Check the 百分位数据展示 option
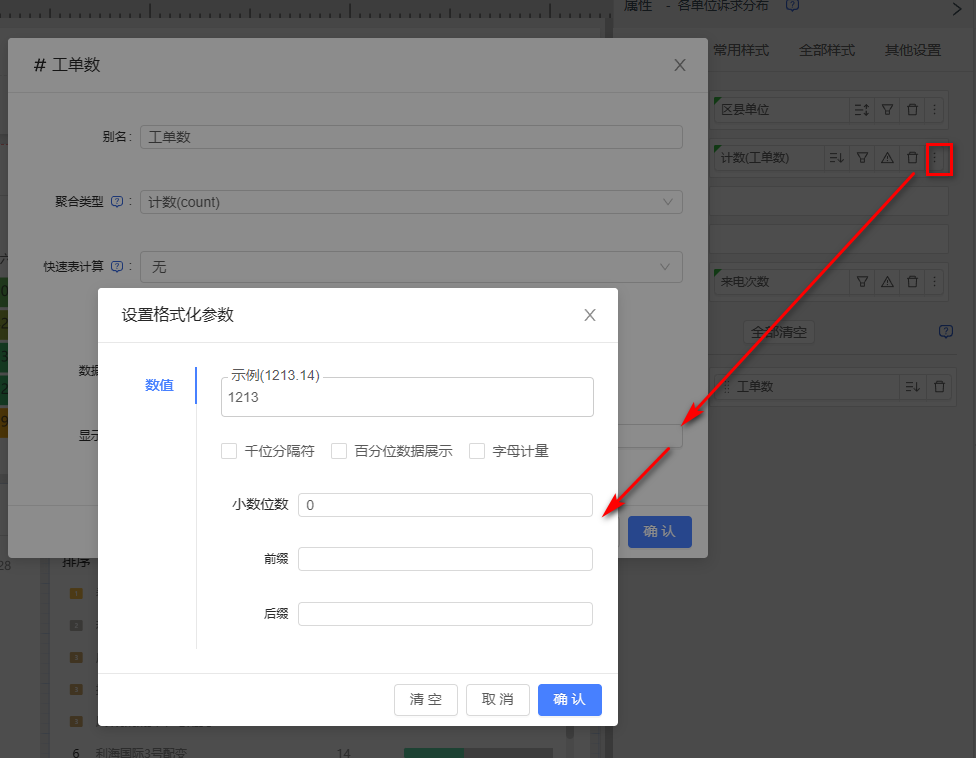 pyautogui.click(x=339, y=451)
